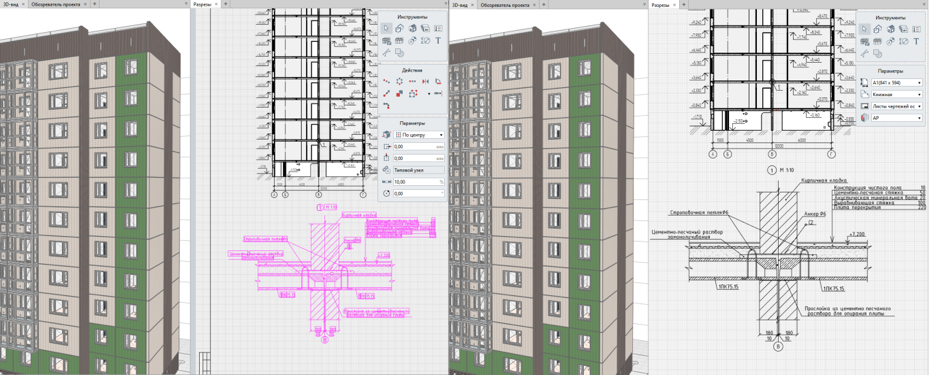Viewport: 929px width, 375px height.
Task: Click the scale field showing 10,00
Action: click(x=419, y=182)
